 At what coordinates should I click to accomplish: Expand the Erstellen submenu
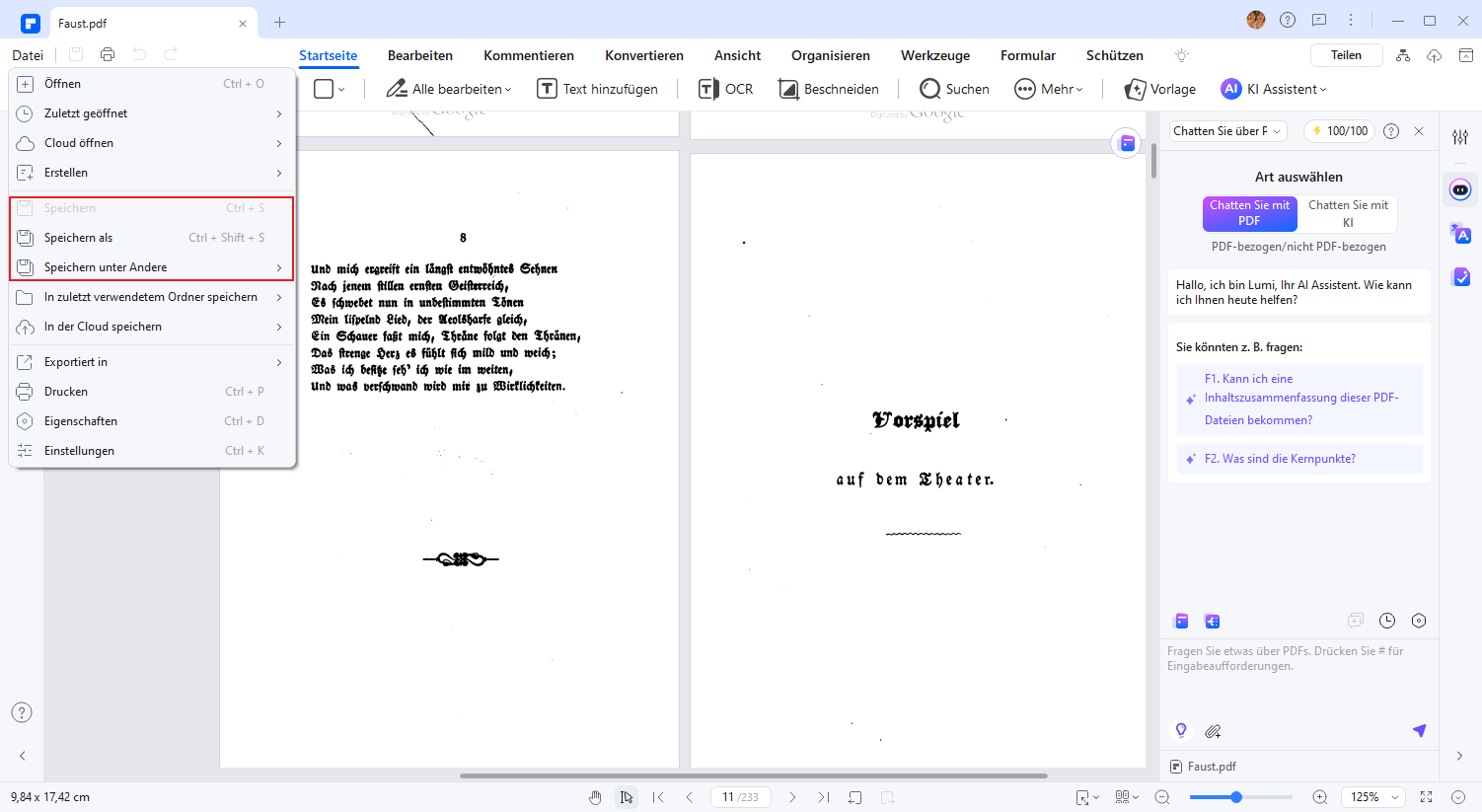click(152, 173)
